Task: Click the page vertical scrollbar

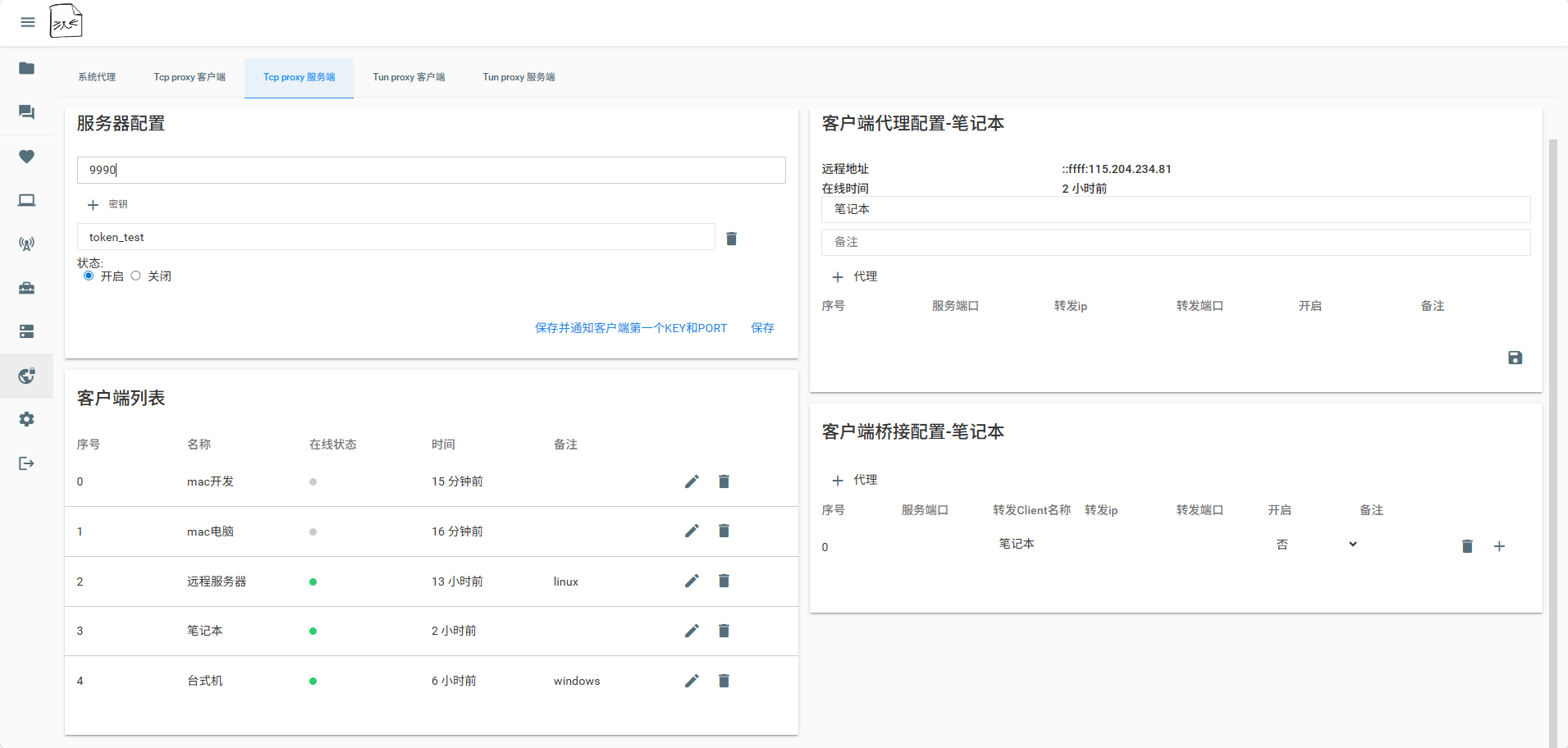Action: click(1553, 443)
